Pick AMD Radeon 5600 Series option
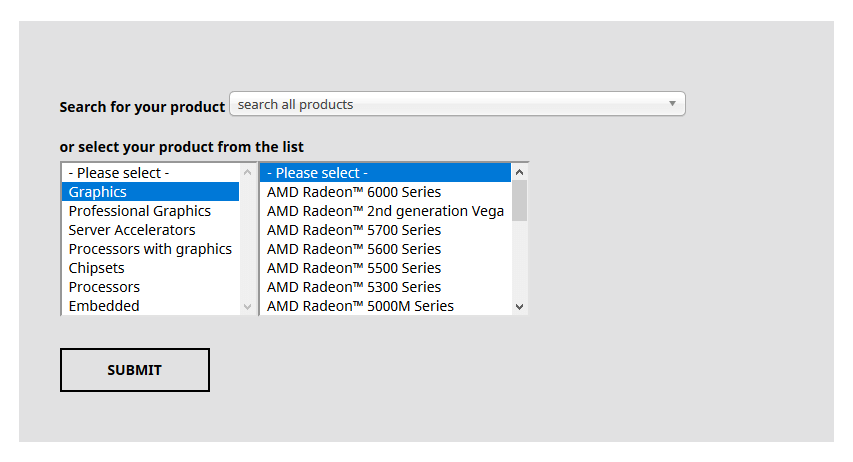The width and height of the screenshot is (853, 462). [x=385, y=249]
